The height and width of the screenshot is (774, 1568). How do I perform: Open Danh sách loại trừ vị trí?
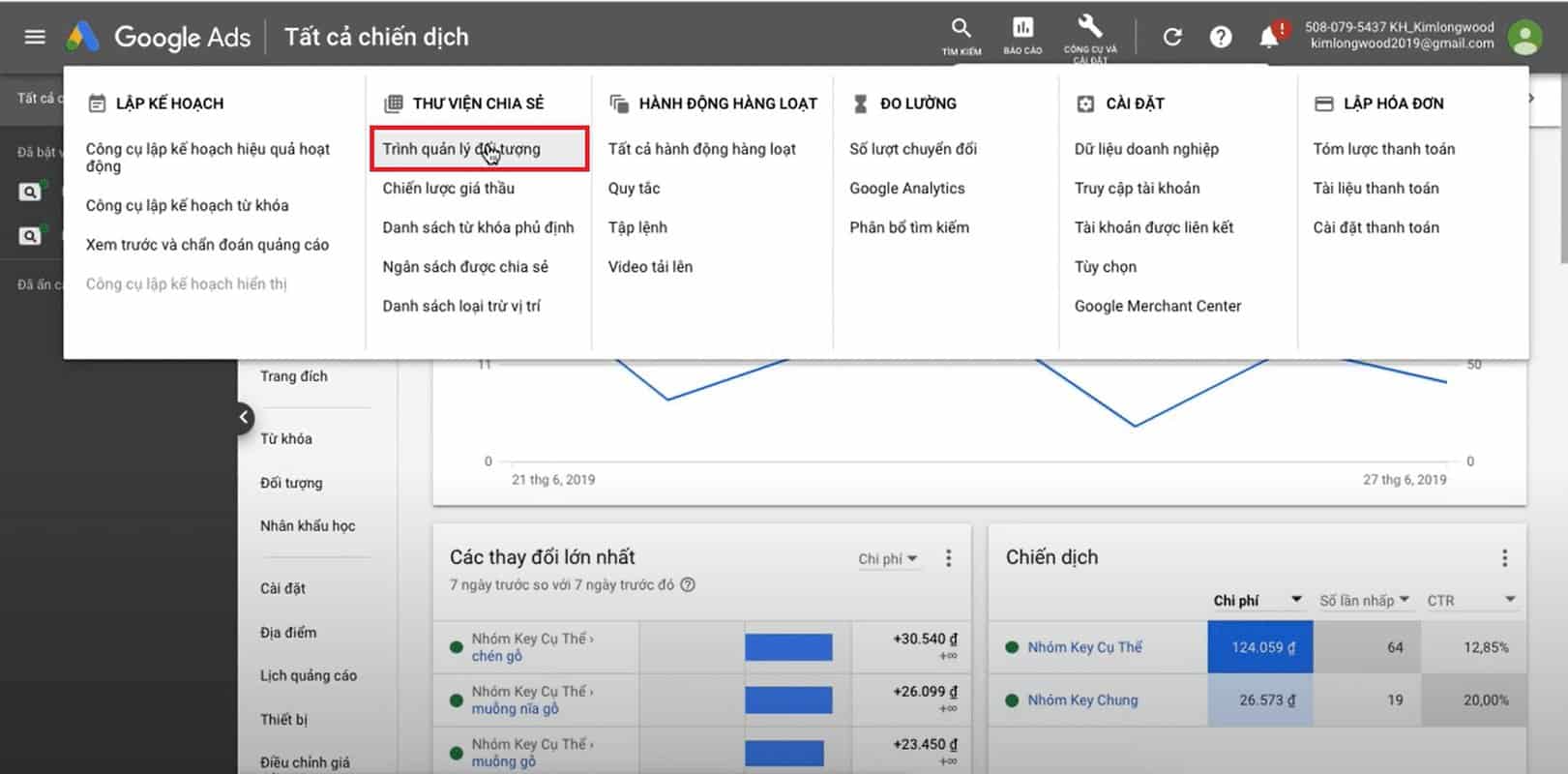[461, 306]
